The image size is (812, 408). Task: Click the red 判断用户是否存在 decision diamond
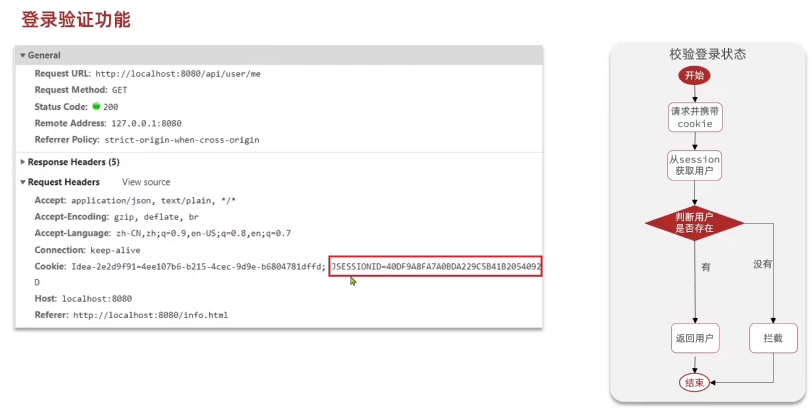(x=694, y=222)
